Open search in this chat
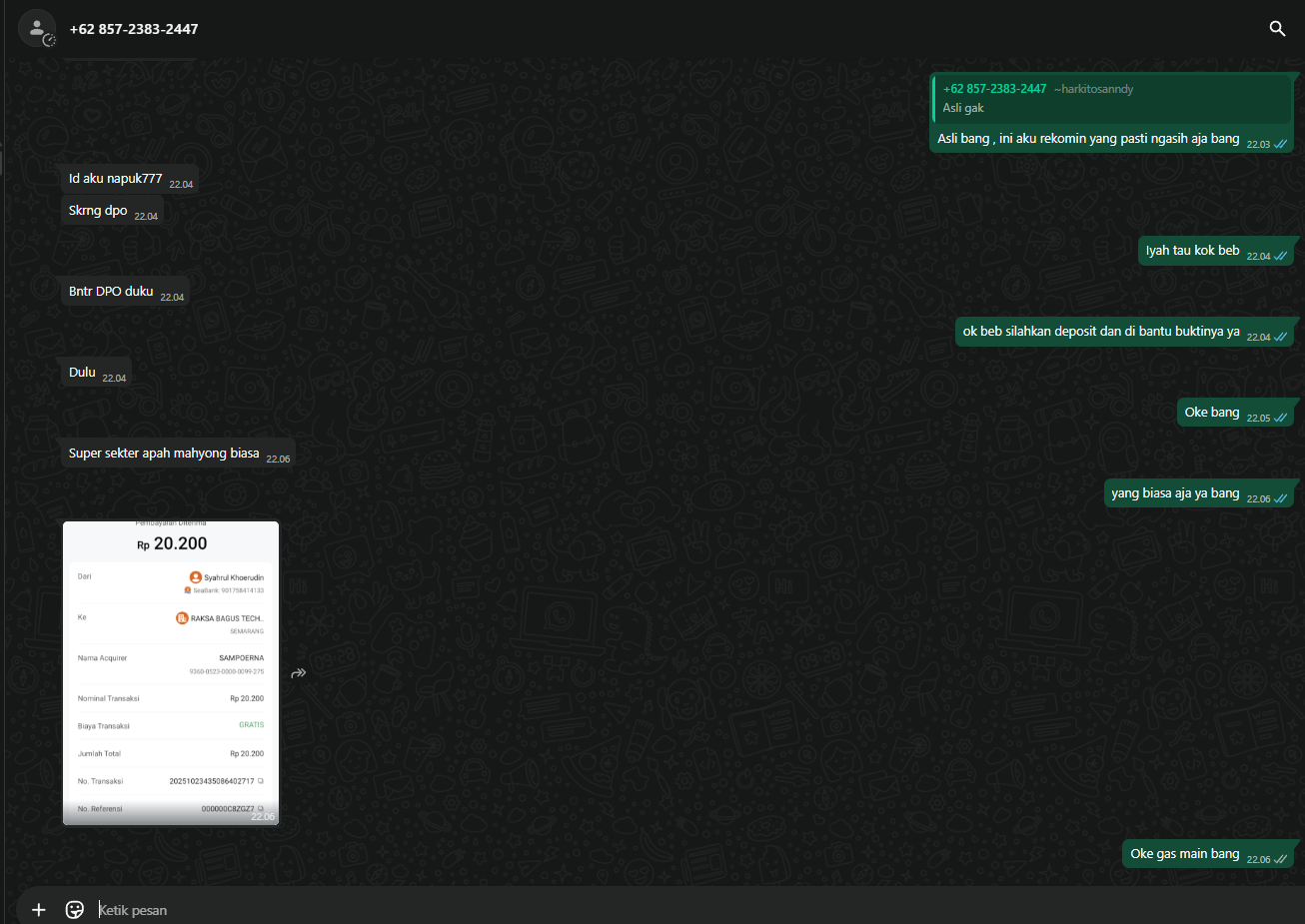This screenshot has height=924, width=1305. (1277, 29)
